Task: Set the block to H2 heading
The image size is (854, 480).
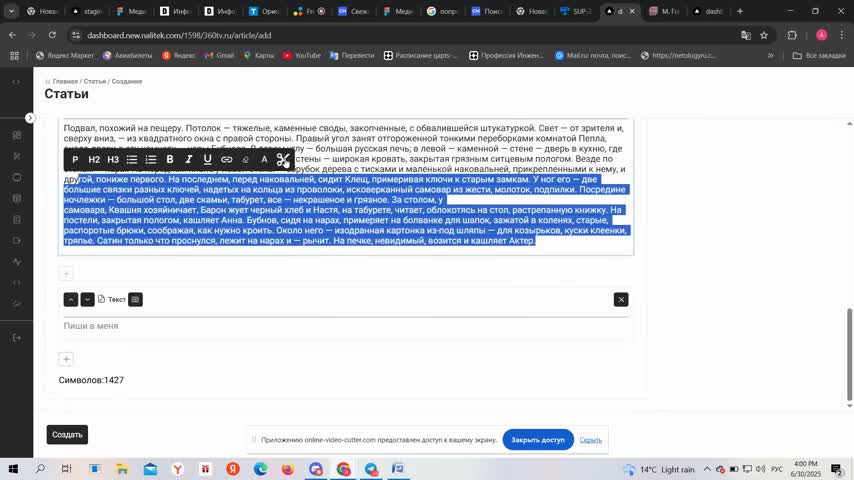Action: point(94,160)
